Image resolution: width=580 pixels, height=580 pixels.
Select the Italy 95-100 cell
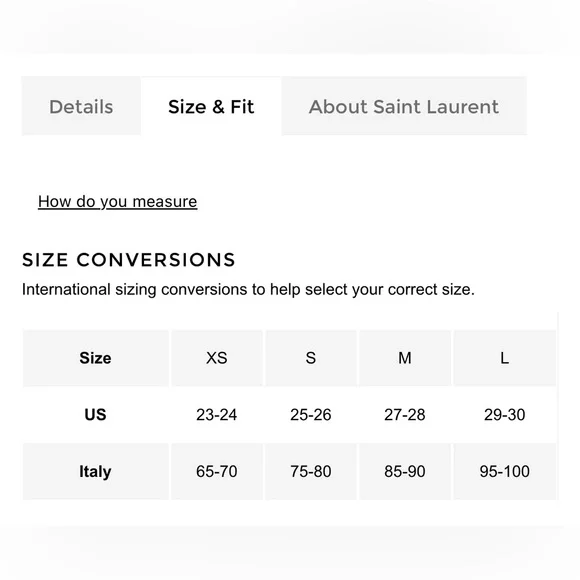coord(505,471)
